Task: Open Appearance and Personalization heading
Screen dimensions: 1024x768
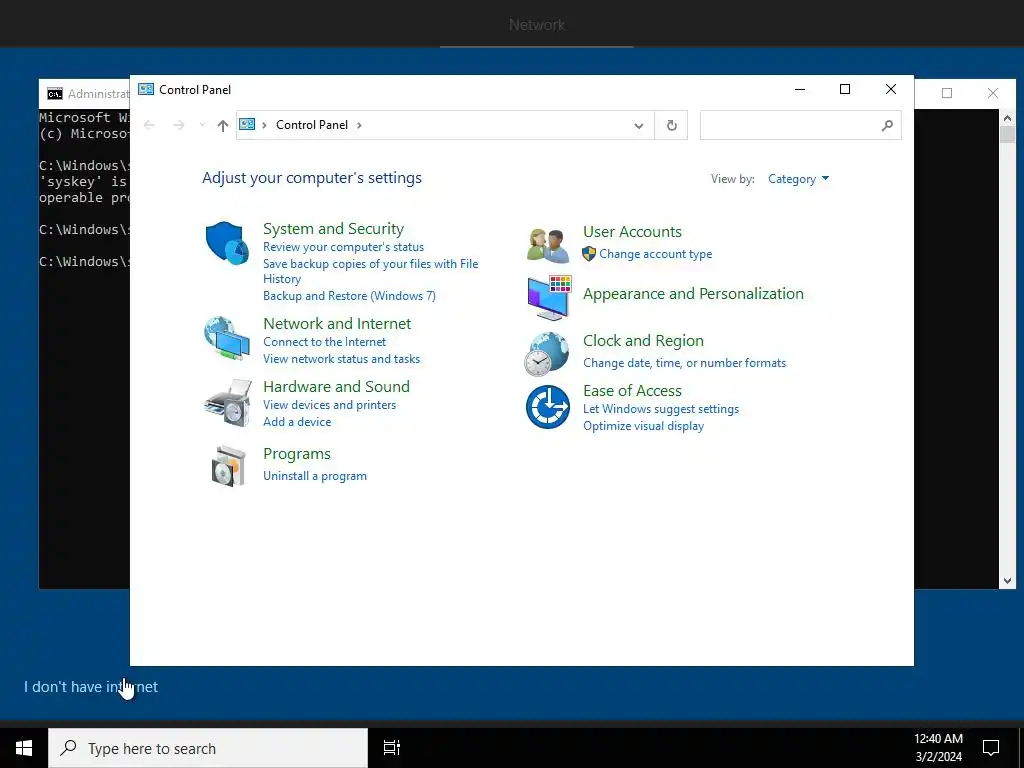Action: [x=693, y=293]
